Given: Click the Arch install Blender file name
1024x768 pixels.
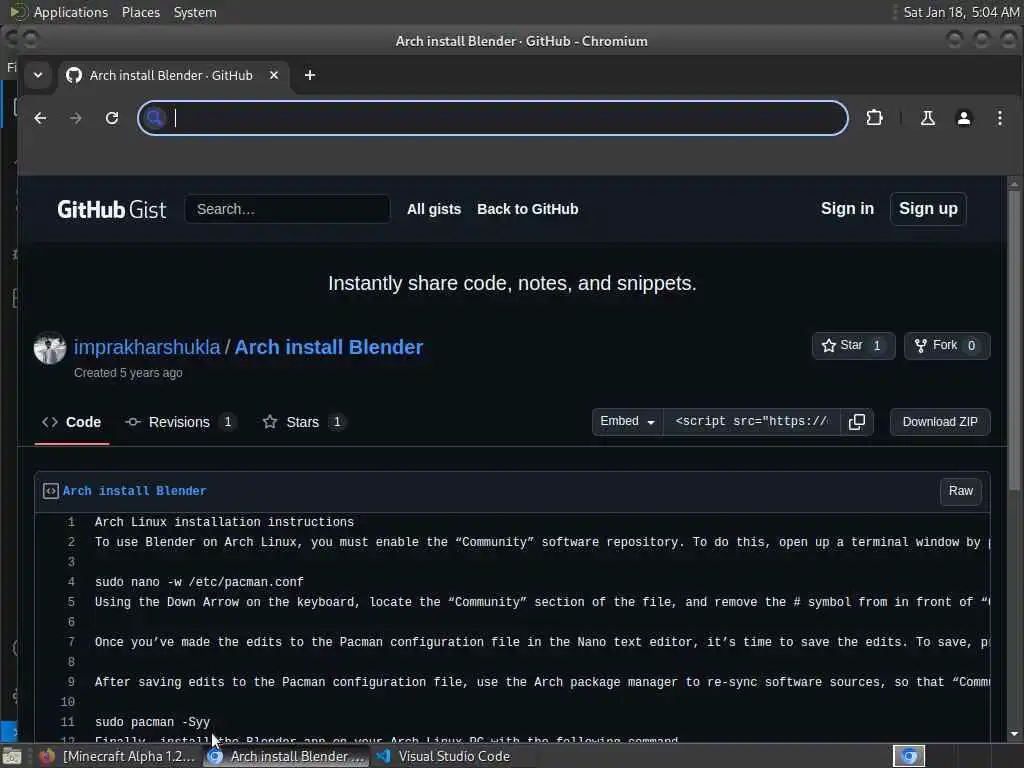Looking at the screenshot, I should click(x=135, y=491).
